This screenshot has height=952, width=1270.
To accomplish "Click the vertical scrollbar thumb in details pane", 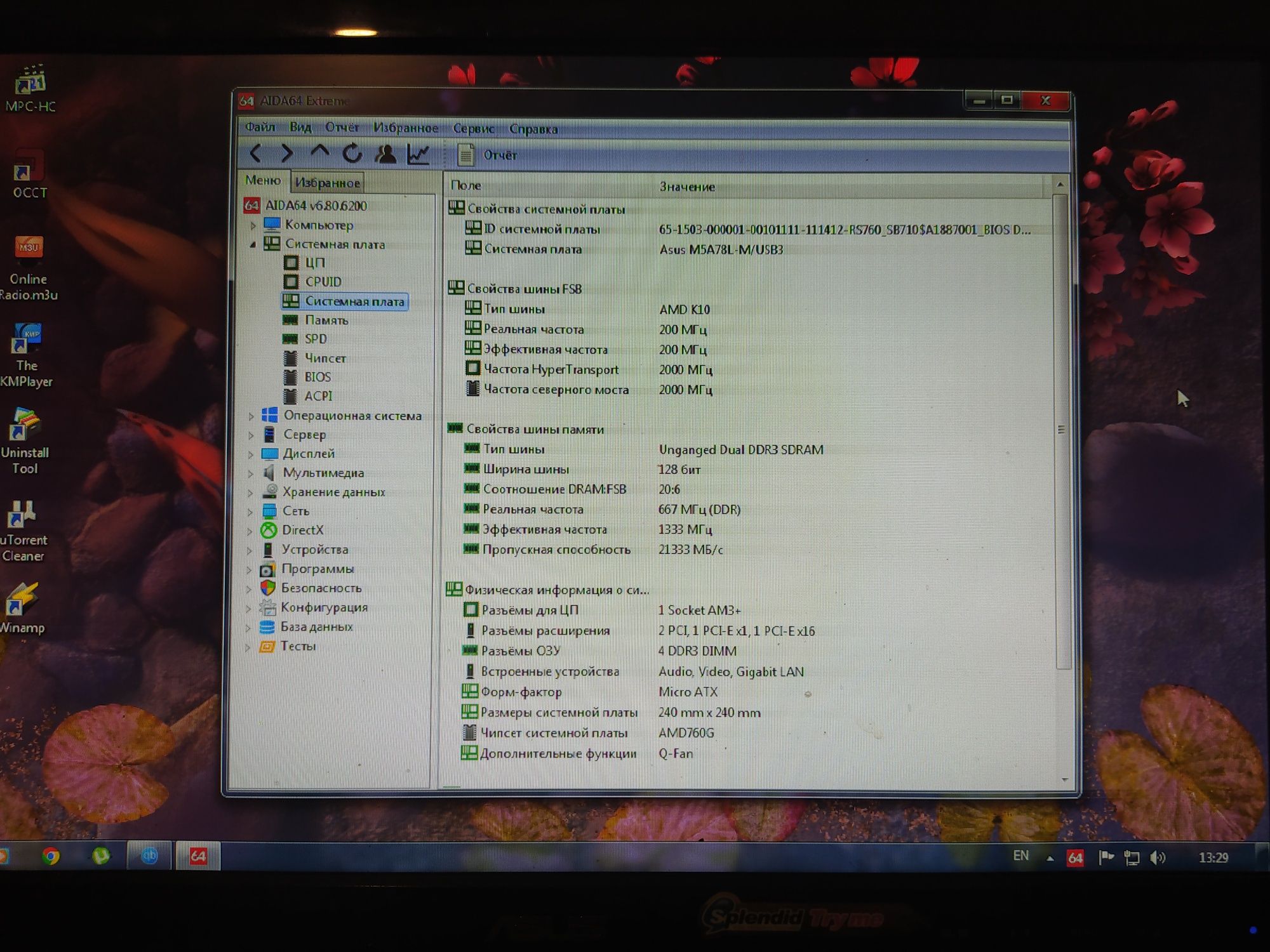I will click(1062, 431).
